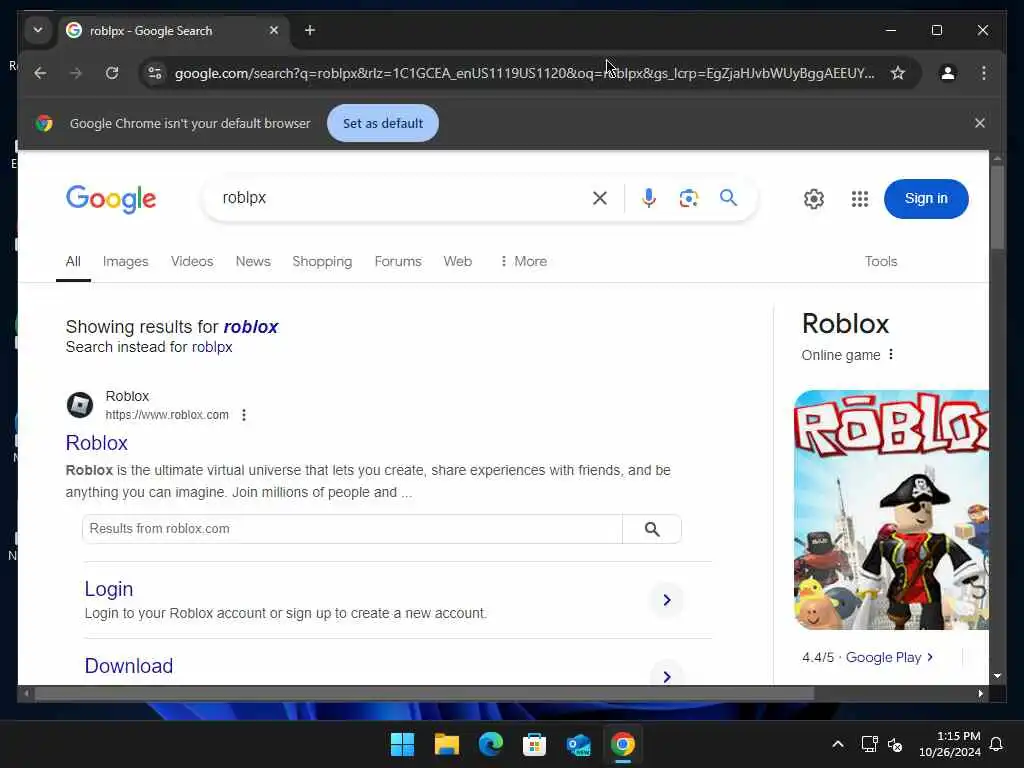Search instead for roblpx link

pyautogui.click(x=212, y=347)
